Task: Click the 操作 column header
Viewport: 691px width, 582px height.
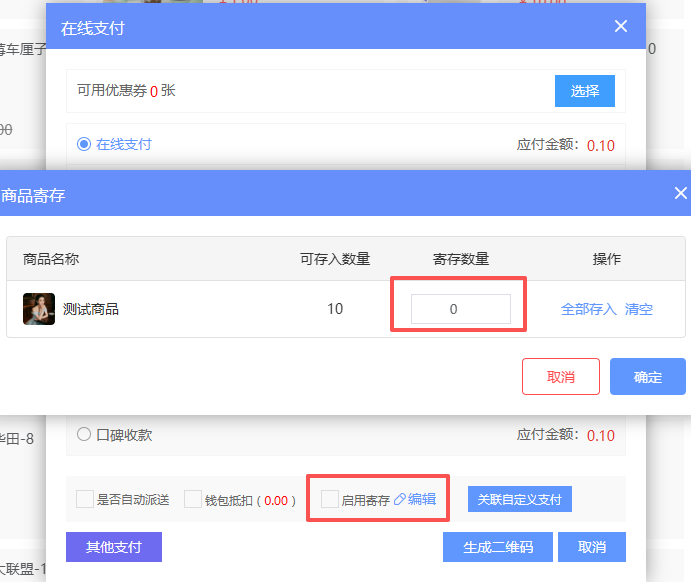Action: click(x=606, y=259)
